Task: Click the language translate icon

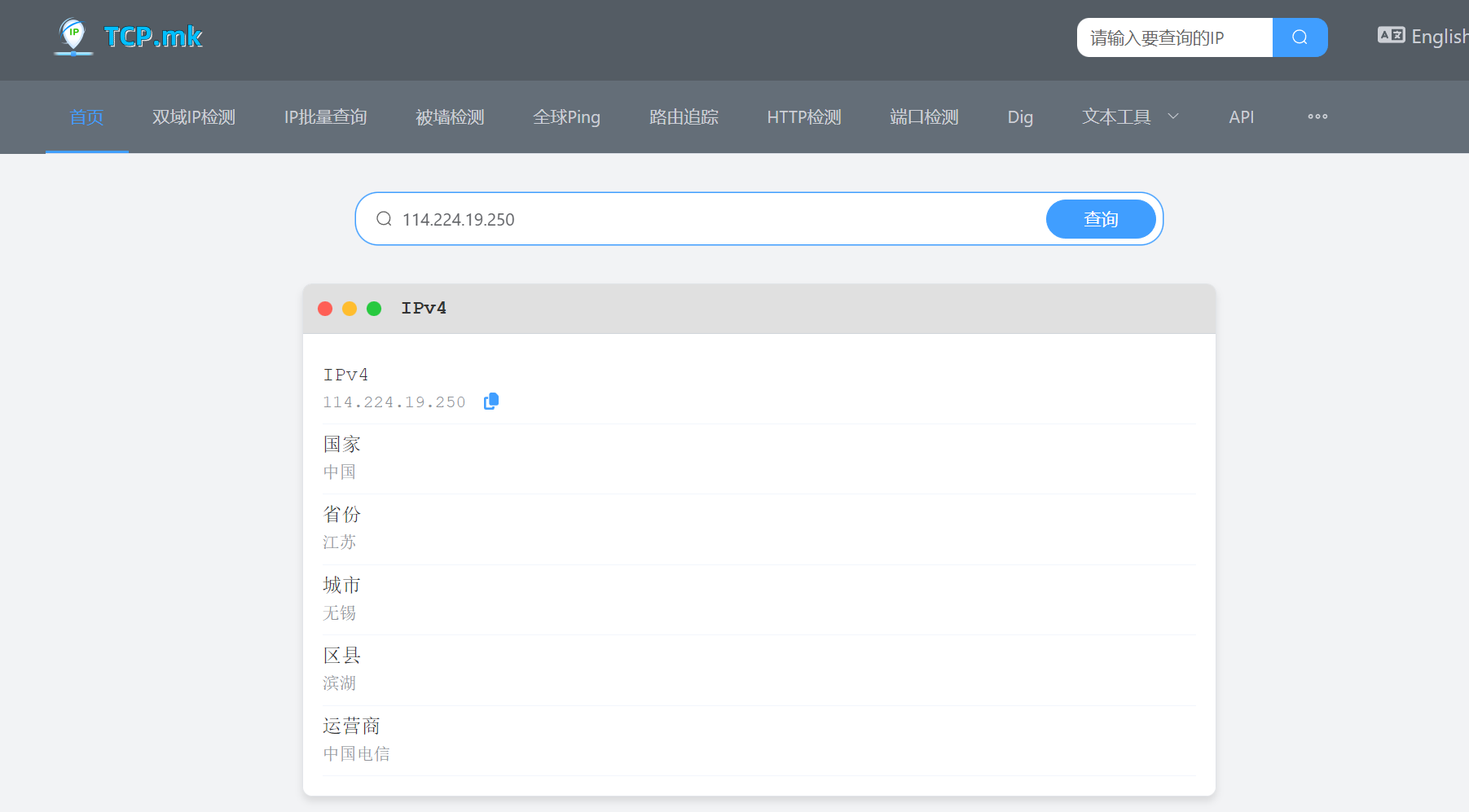Action: (x=1391, y=36)
